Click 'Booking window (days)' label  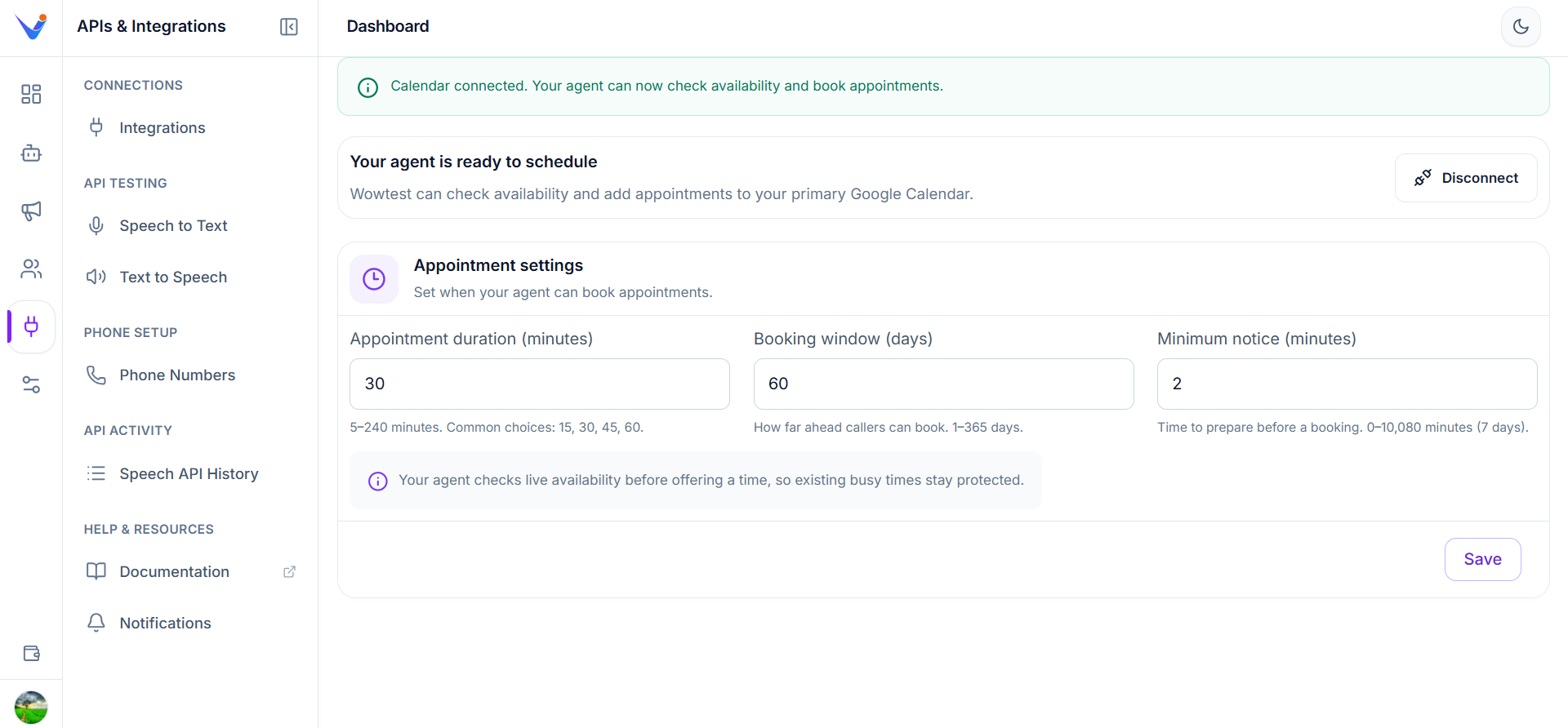pyautogui.click(x=843, y=339)
